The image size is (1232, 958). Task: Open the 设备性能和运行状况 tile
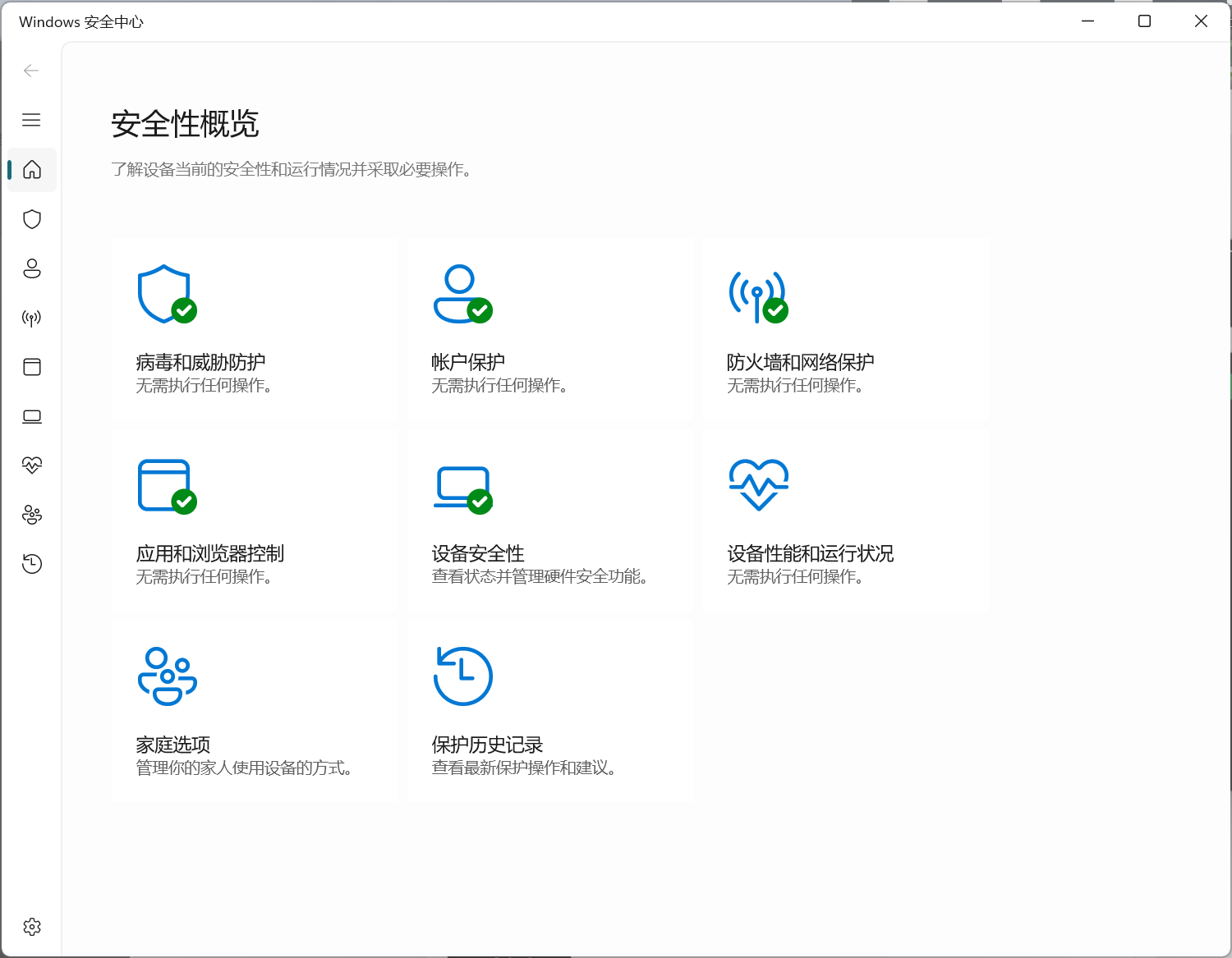click(x=845, y=520)
